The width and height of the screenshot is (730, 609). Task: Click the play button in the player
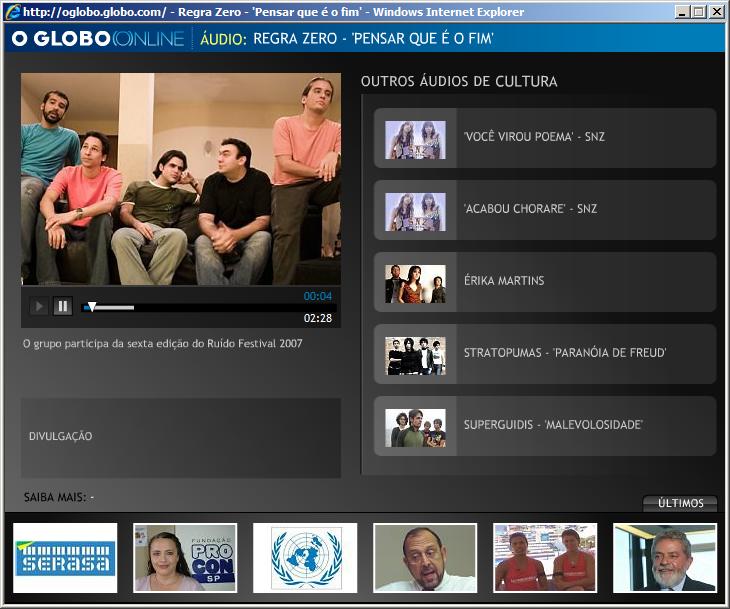[39, 306]
